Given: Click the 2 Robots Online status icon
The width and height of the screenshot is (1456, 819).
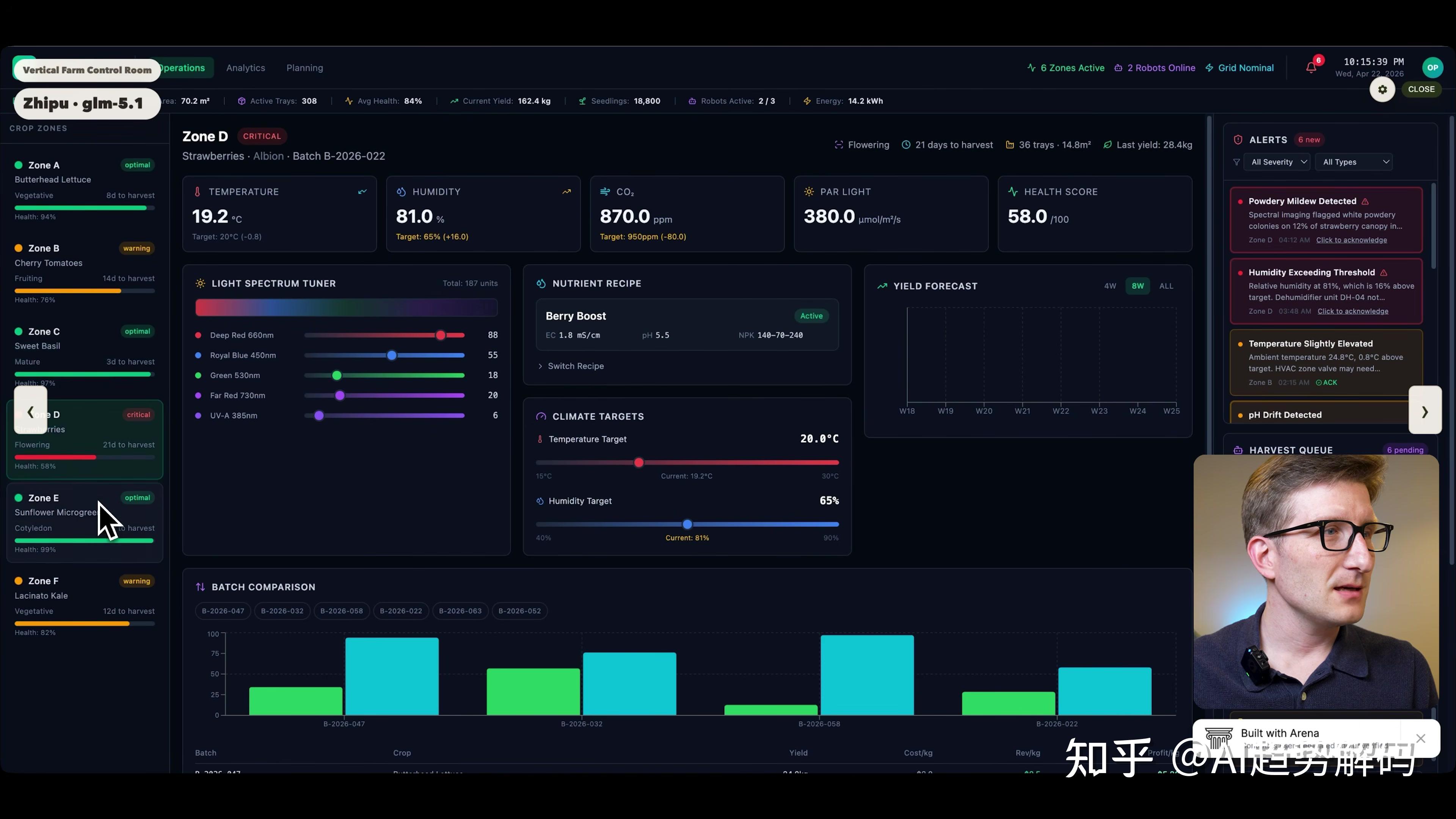Looking at the screenshot, I should pos(1118,68).
